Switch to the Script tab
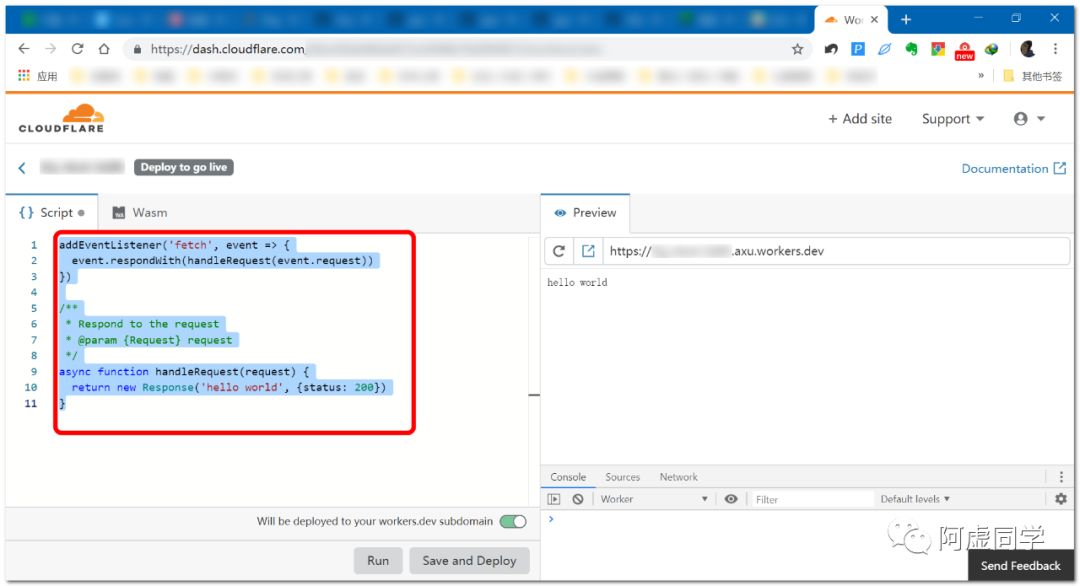 tap(52, 213)
